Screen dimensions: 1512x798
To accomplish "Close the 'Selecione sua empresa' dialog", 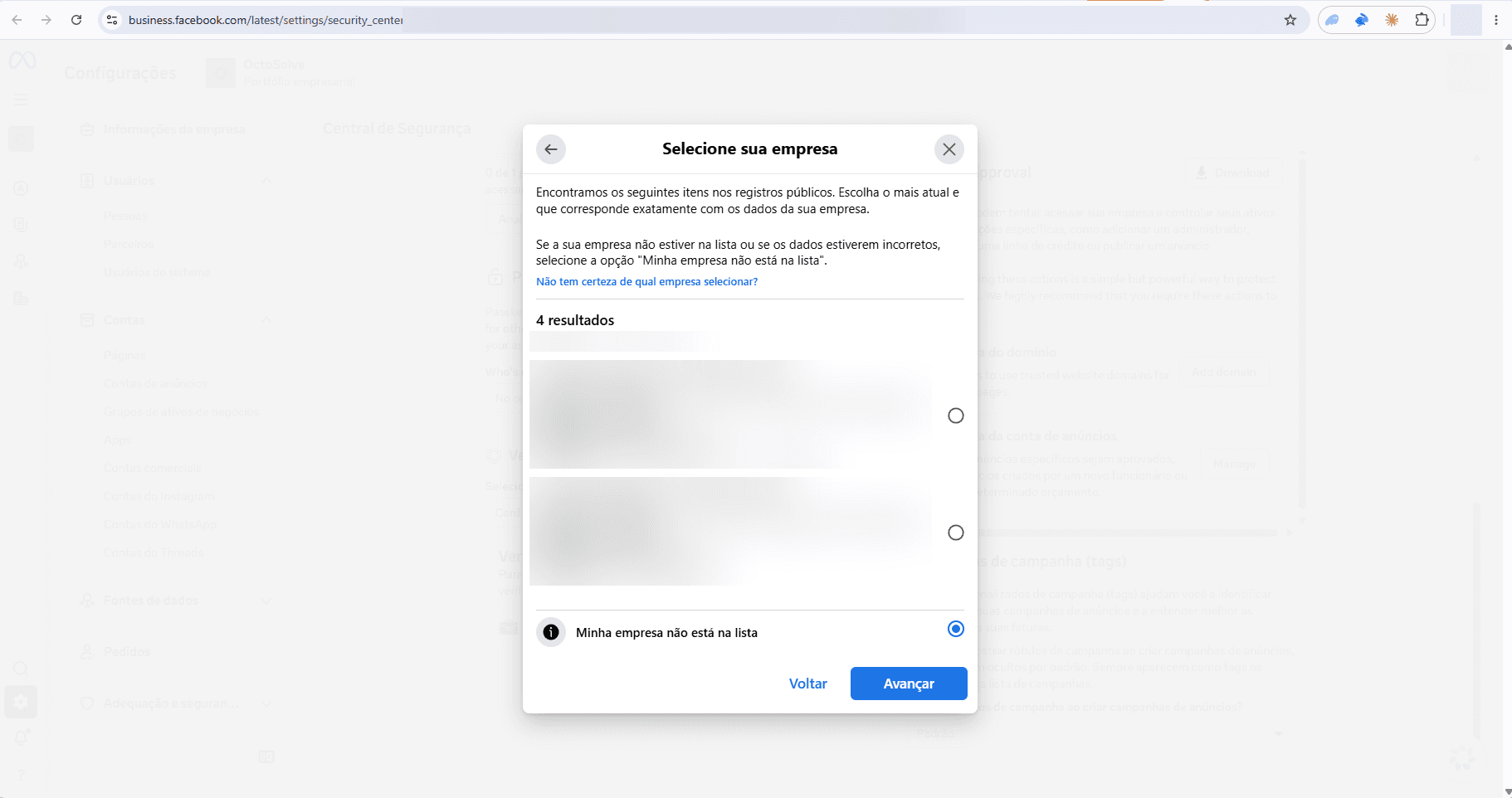I will [x=949, y=149].
